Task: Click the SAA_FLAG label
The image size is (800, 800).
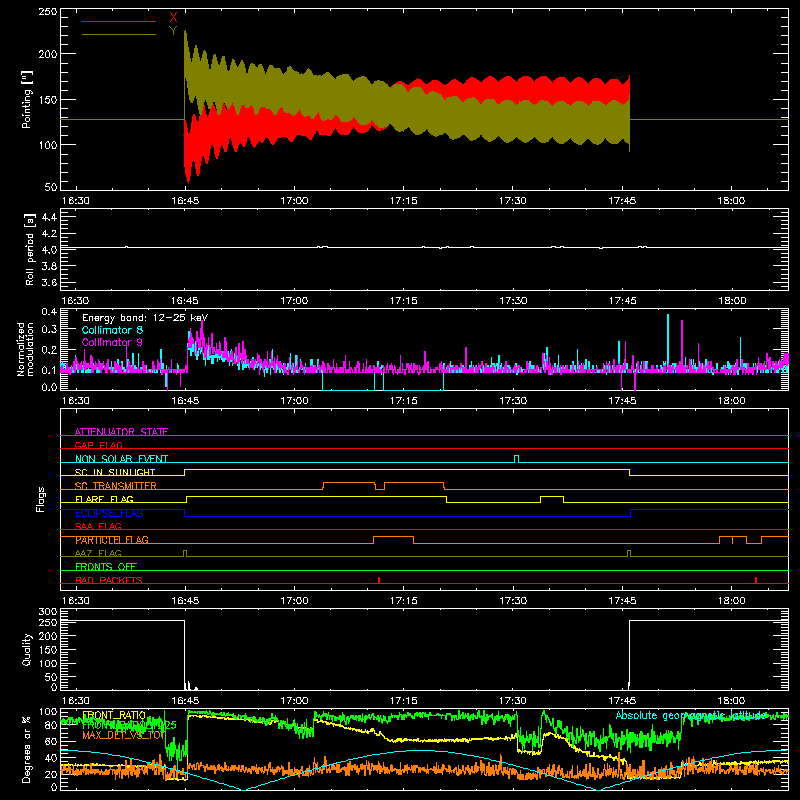Action: tap(98, 526)
